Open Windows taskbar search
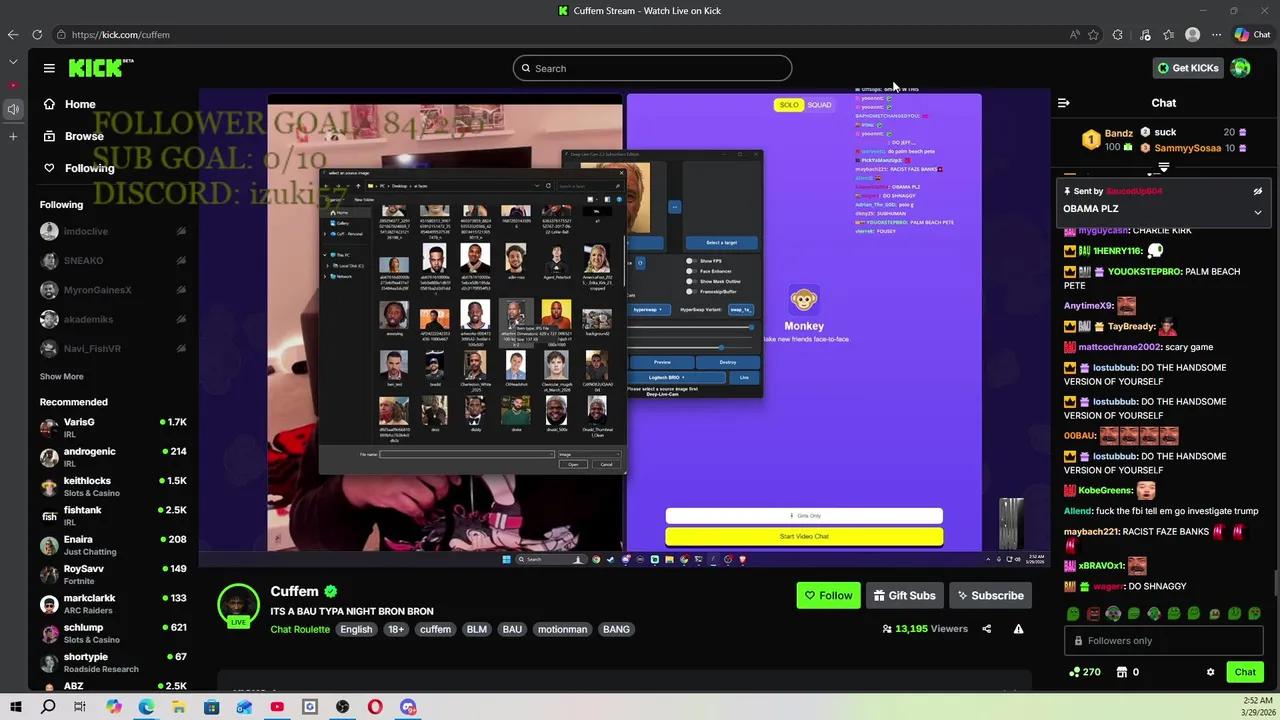Viewport: 1280px width, 720px height. pos(48,707)
